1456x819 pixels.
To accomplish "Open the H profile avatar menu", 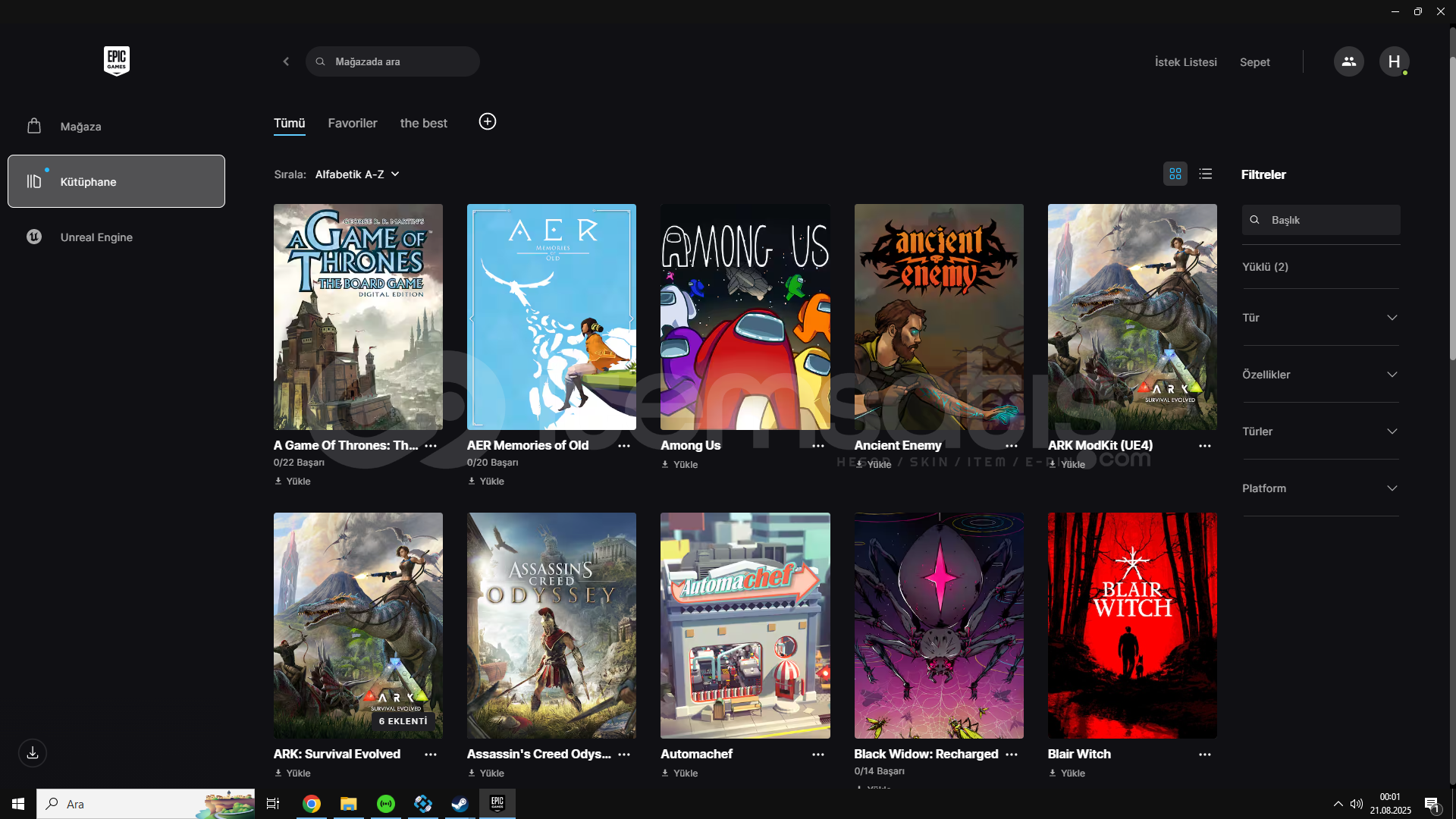I will [1394, 61].
